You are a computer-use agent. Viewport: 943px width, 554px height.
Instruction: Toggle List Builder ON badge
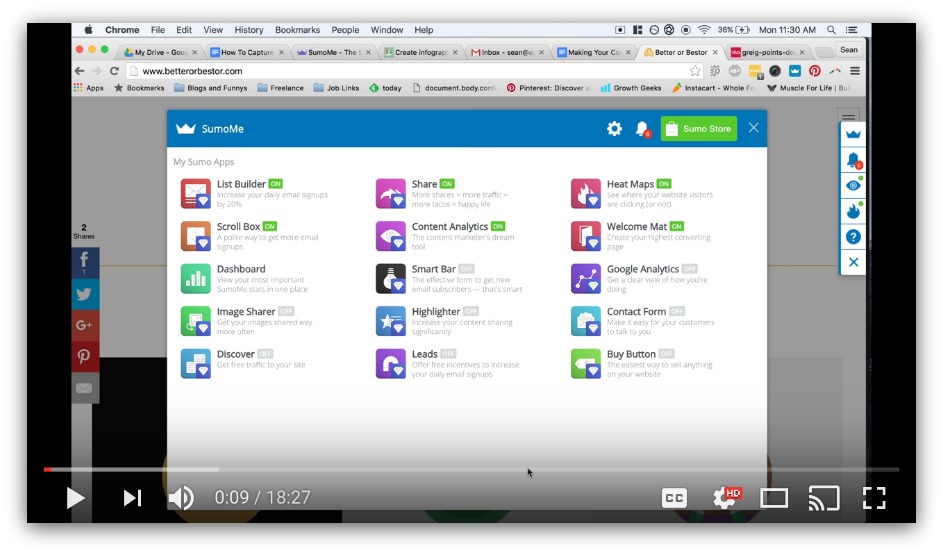pos(275,184)
